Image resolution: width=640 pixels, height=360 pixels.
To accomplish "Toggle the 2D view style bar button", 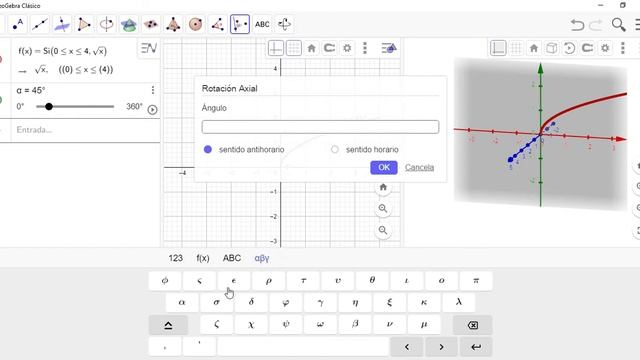I will tap(389, 48).
